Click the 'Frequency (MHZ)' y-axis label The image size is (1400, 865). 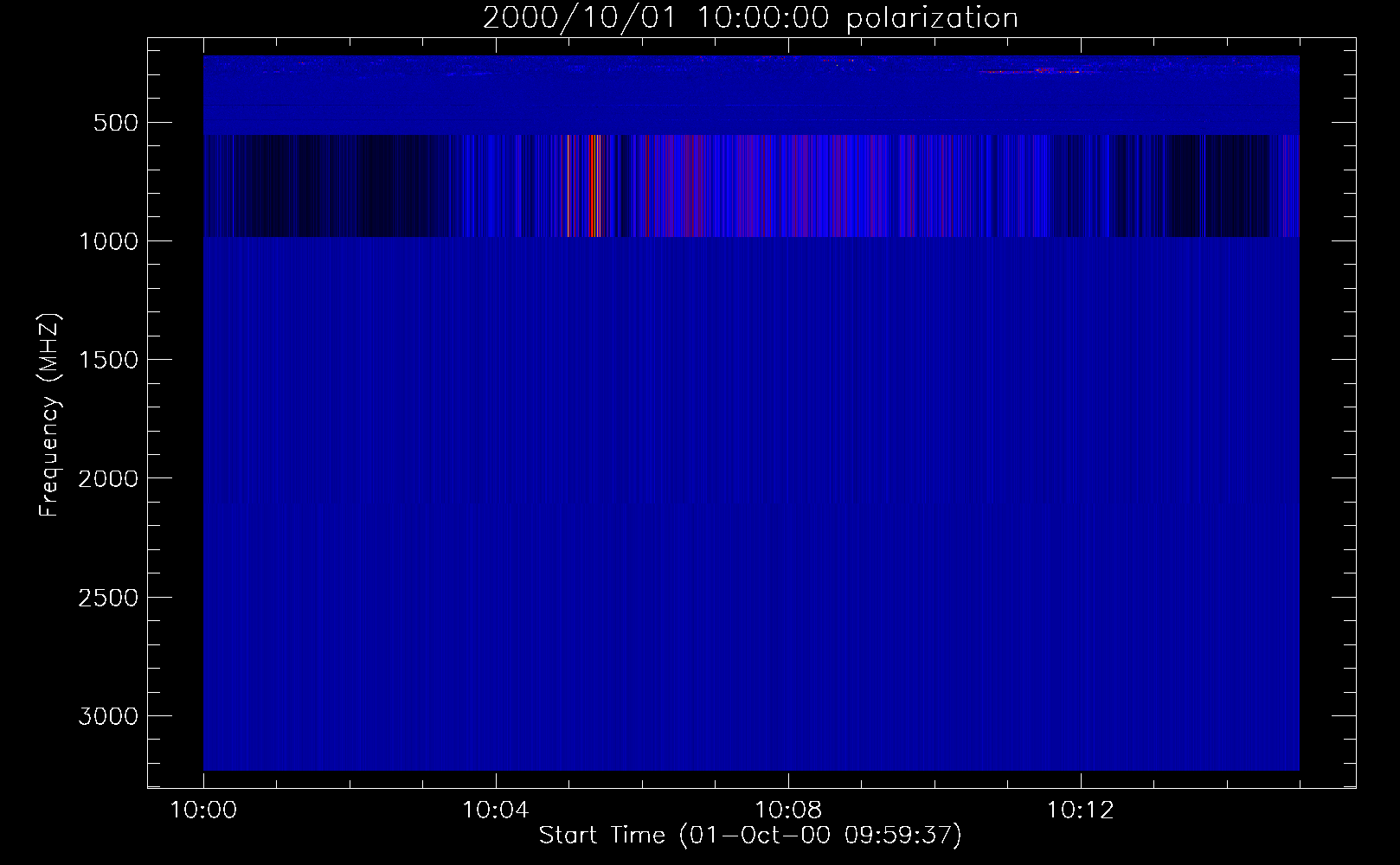coord(49,415)
